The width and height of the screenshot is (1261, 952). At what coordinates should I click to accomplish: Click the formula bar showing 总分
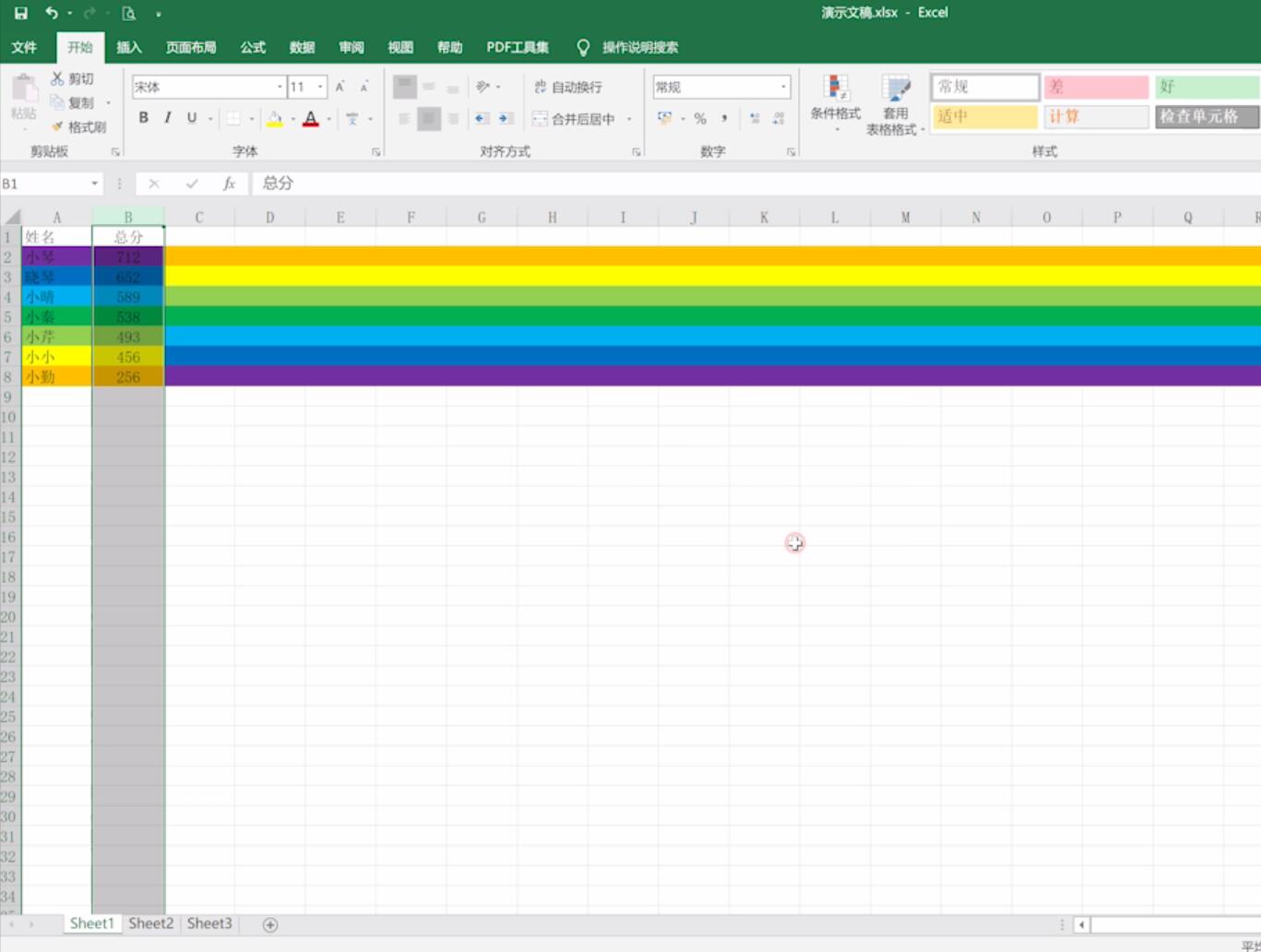[756, 184]
